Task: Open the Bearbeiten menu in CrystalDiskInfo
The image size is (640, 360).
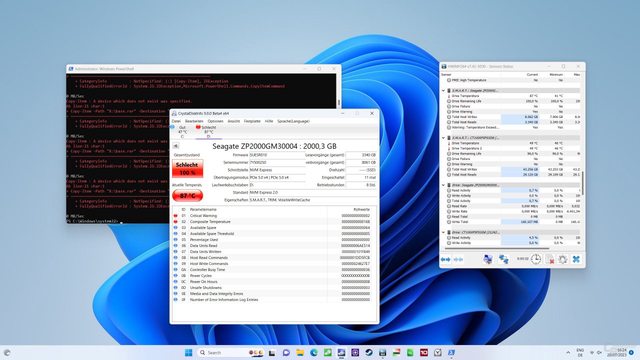Action: pos(194,121)
